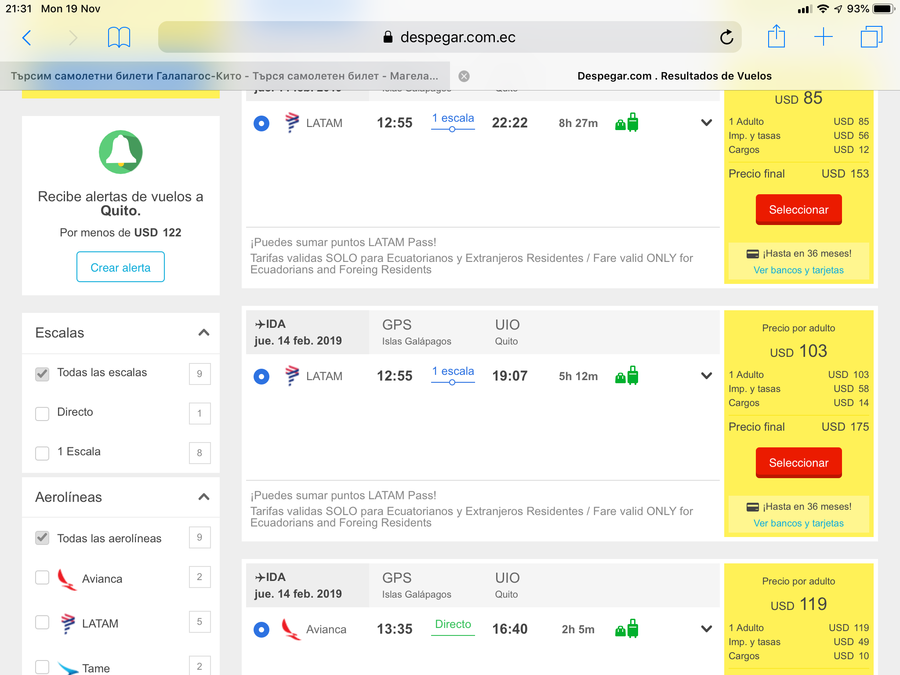Image resolution: width=900 pixels, height=675 pixels.
Task: Click Seleccionar for the USD 153 fare
Action: 798,210
